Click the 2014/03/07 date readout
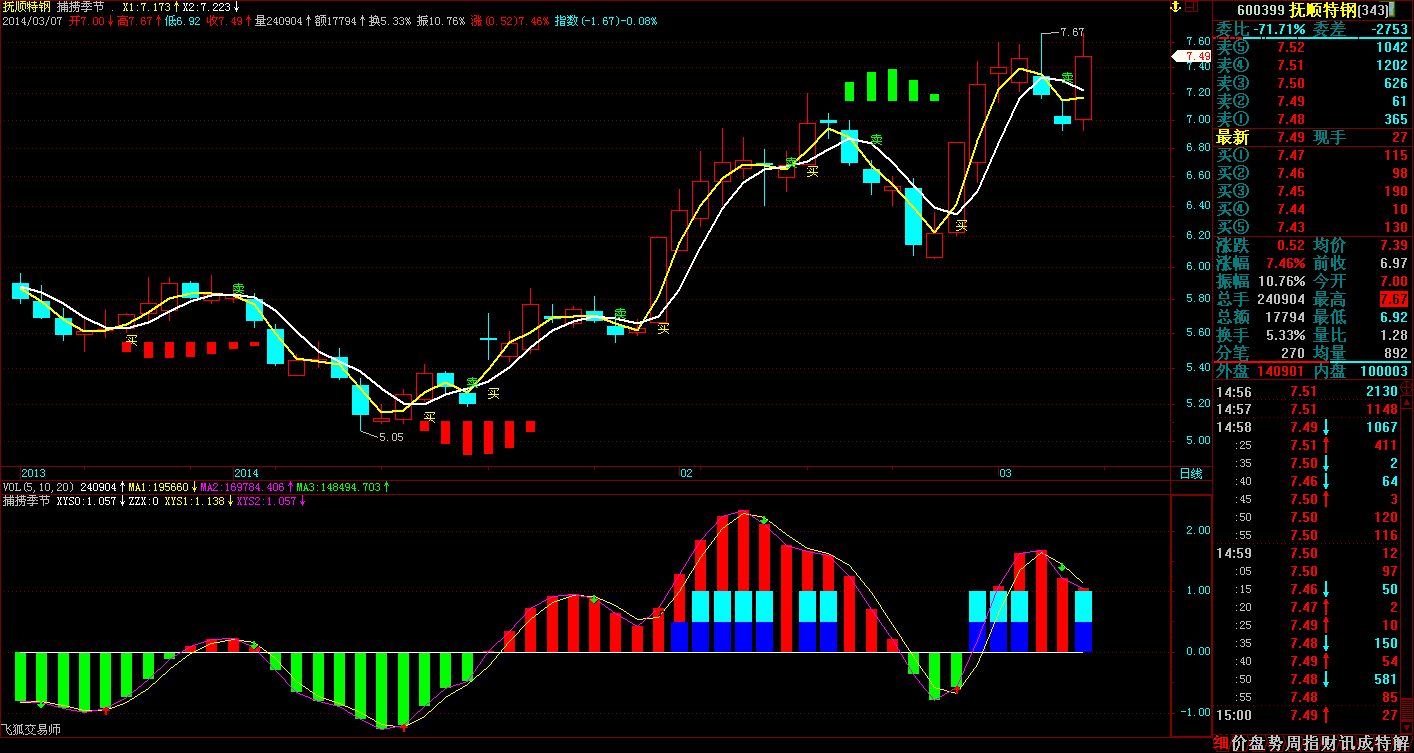 coord(32,20)
